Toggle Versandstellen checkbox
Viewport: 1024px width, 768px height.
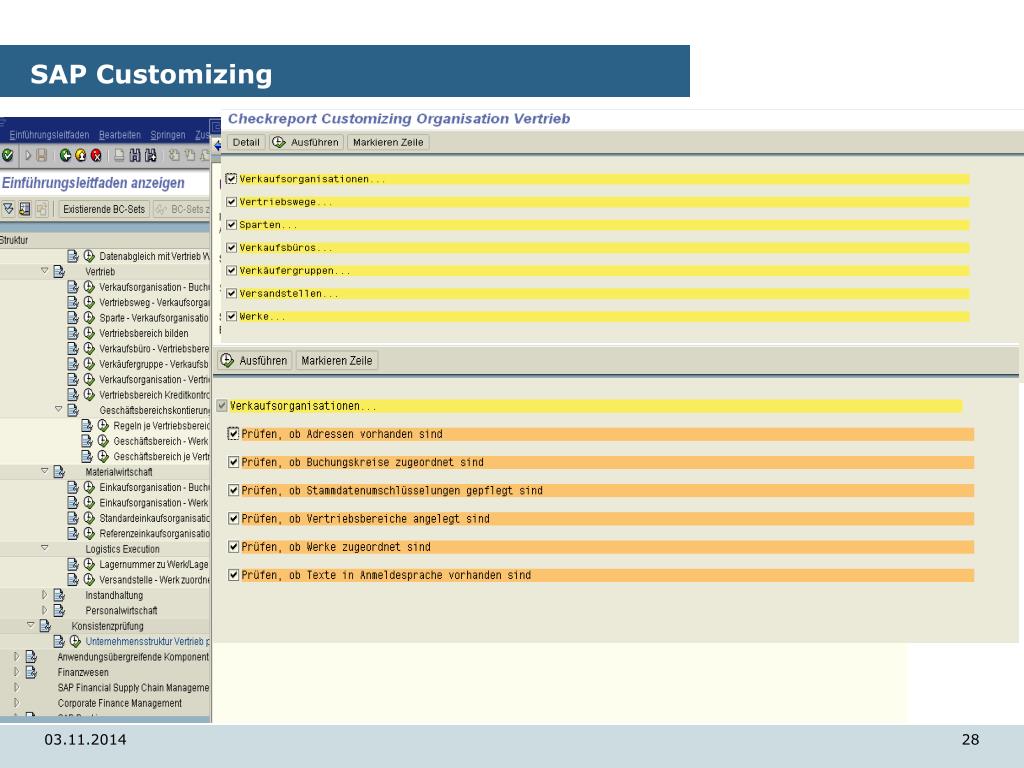click(x=231, y=293)
